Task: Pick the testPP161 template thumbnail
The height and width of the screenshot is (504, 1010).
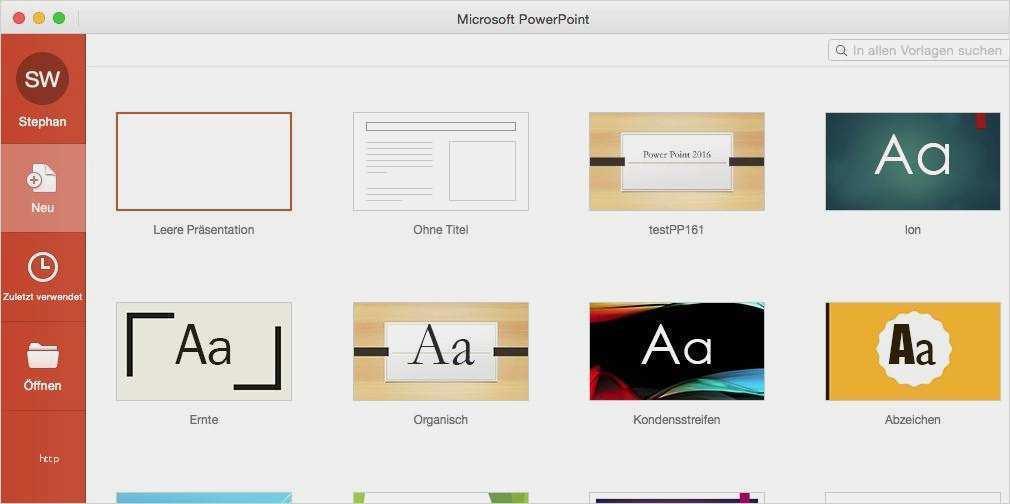Action: (x=676, y=161)
